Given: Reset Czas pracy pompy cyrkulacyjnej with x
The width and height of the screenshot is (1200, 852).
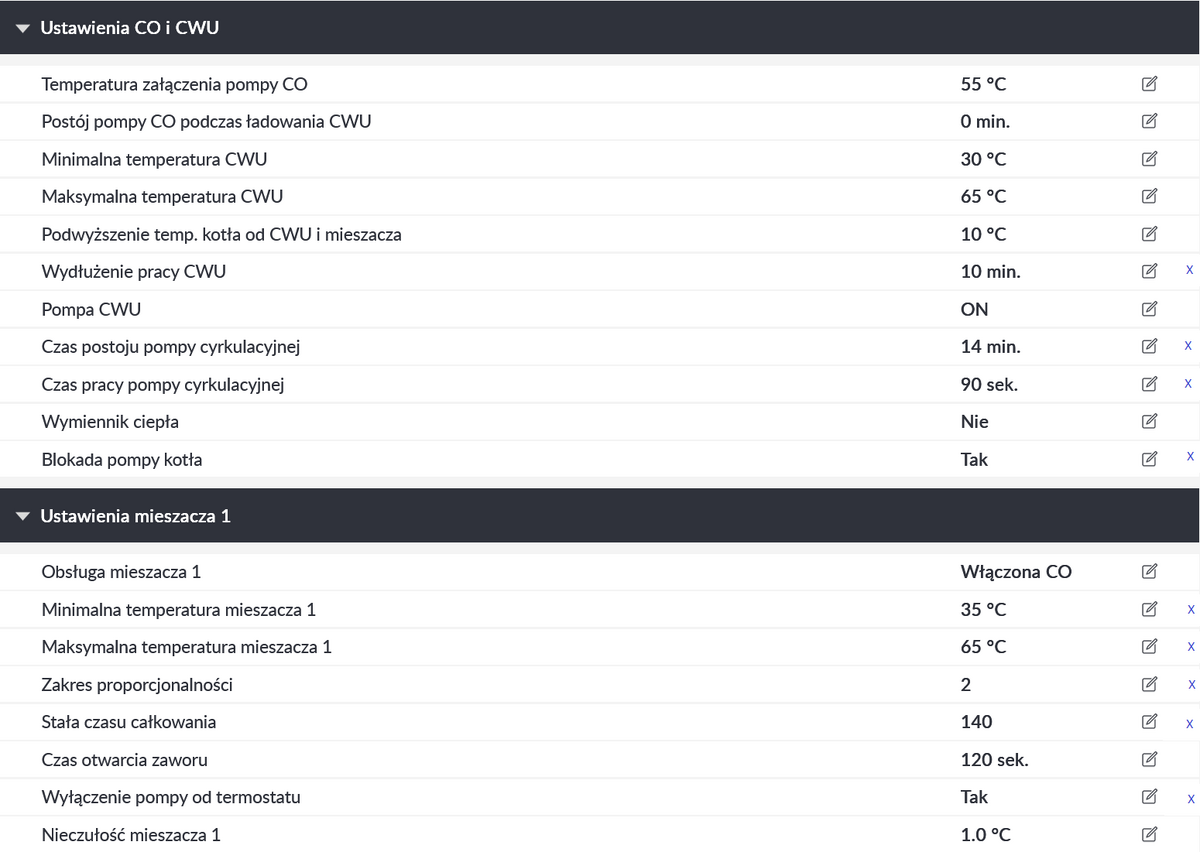Looking at the screenshot, I should coord(1188,383).
